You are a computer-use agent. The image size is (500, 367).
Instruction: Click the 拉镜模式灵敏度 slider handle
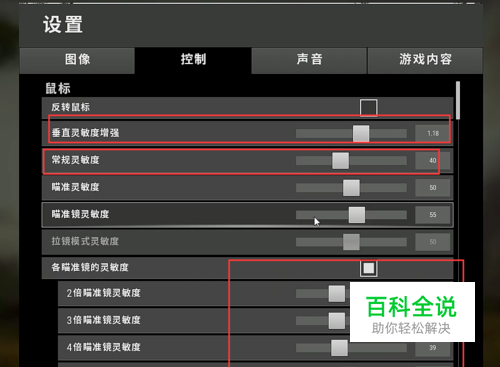pyautogui.click(x=351, y=242)
